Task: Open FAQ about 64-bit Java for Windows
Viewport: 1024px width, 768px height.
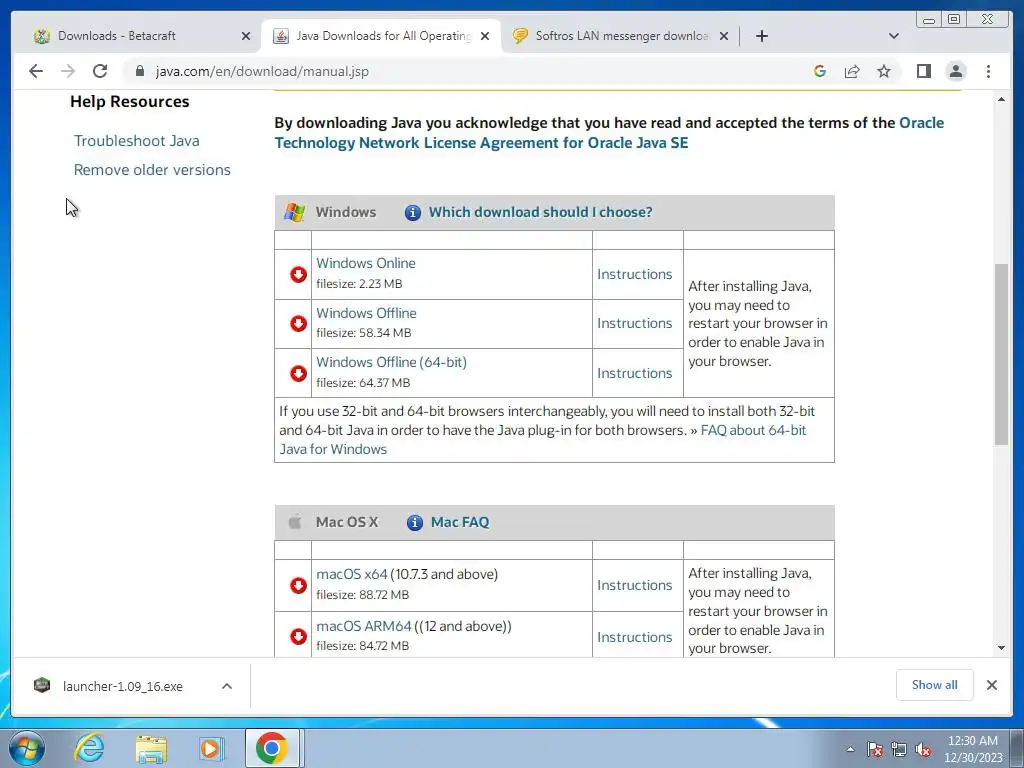Action: 543,440
